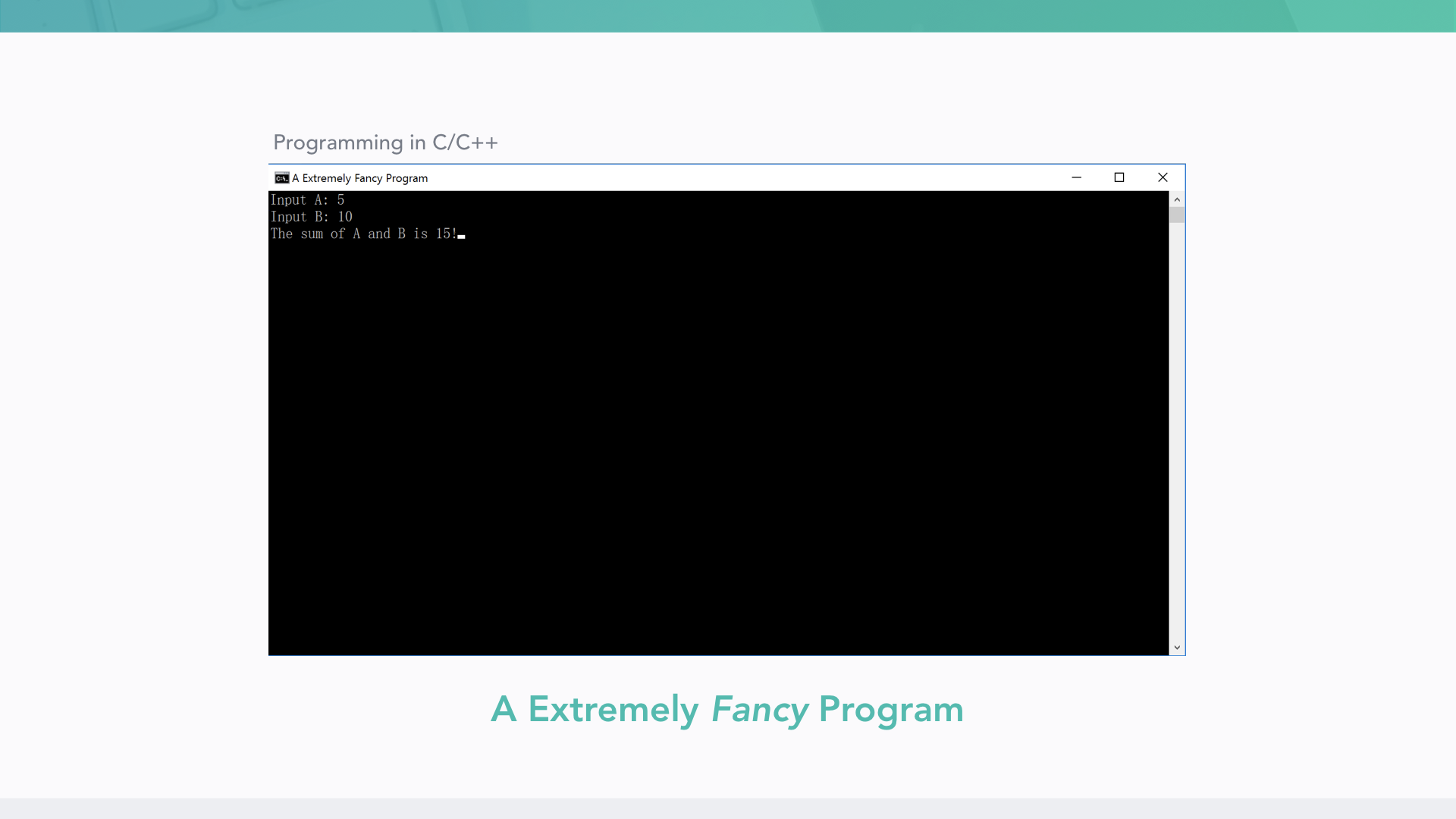
Task: Click the console scrollbar thumb
Action: (1177, 215)
